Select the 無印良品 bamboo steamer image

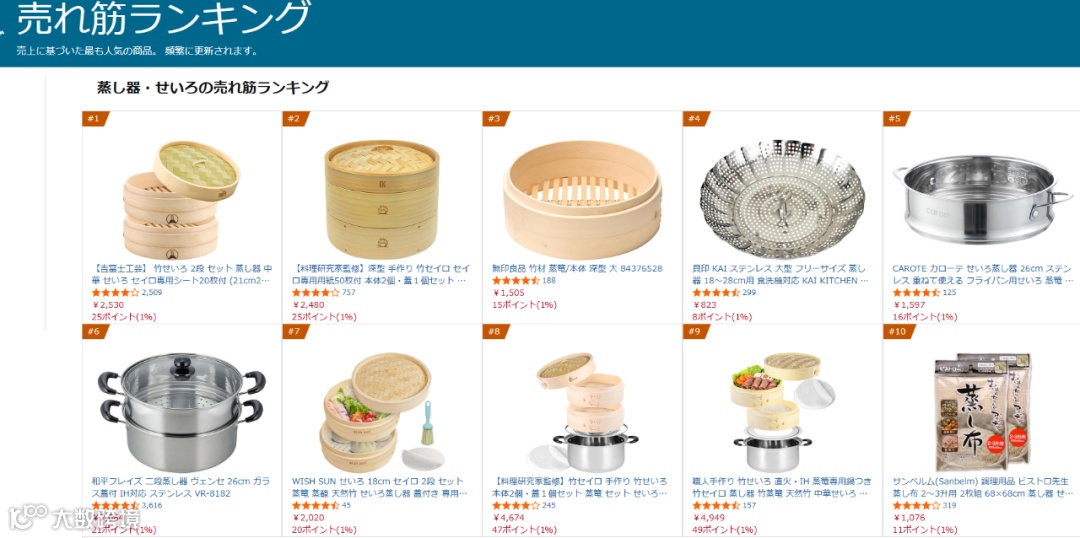(x=582, y=200)
